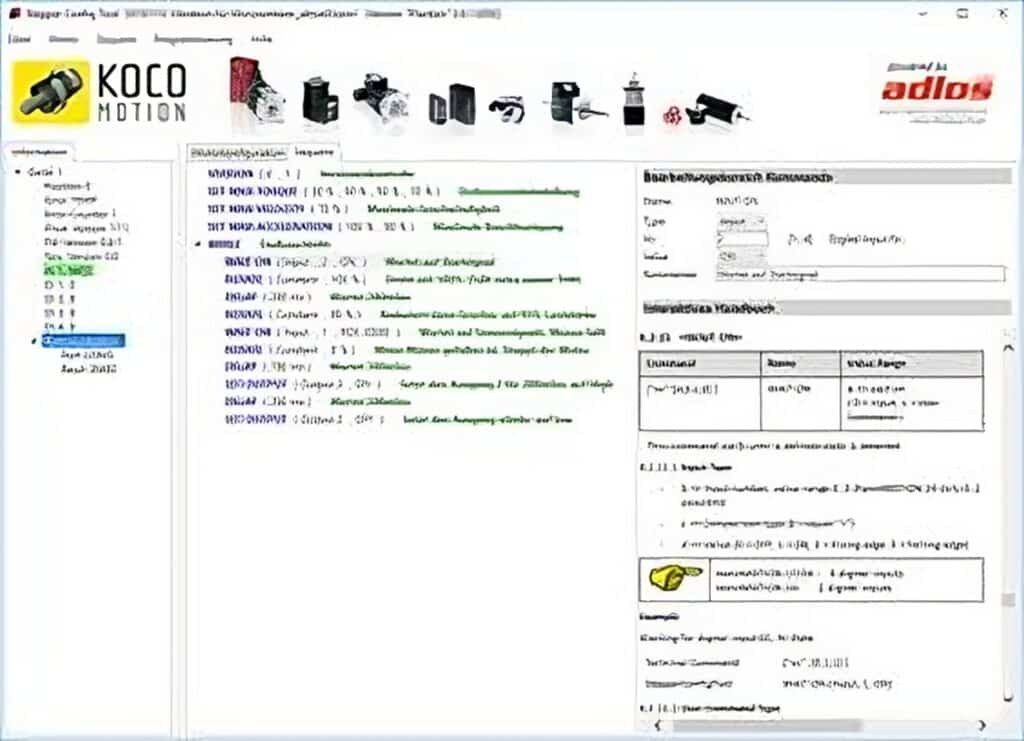Switch to the second tab in center panel
This screenshot has height=741, width=1024.
pos(313,153)
